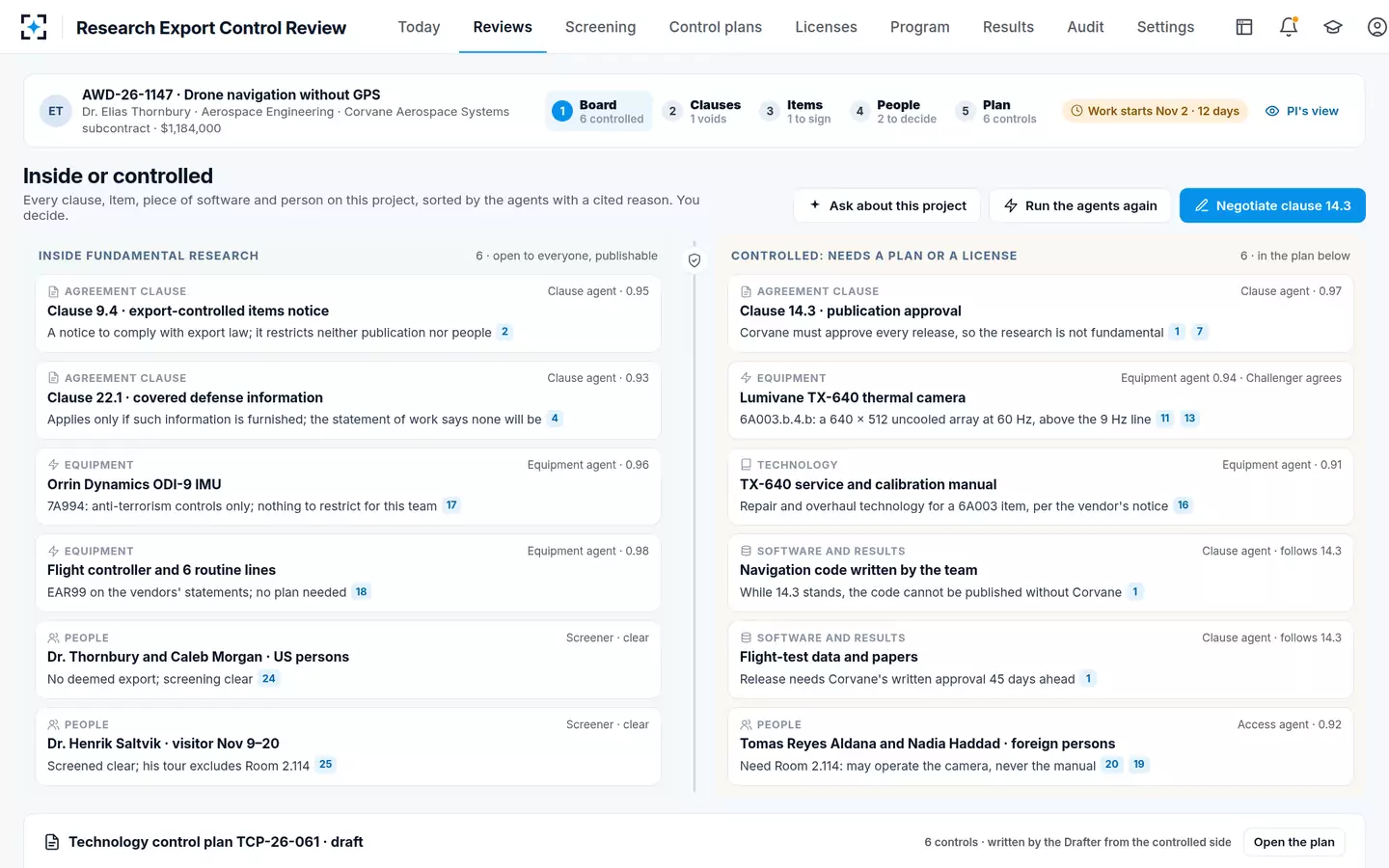This screenshot has height=868, width=1389.
Task: Click Negotiate clause 14.3
Action: pos(1272,205)
